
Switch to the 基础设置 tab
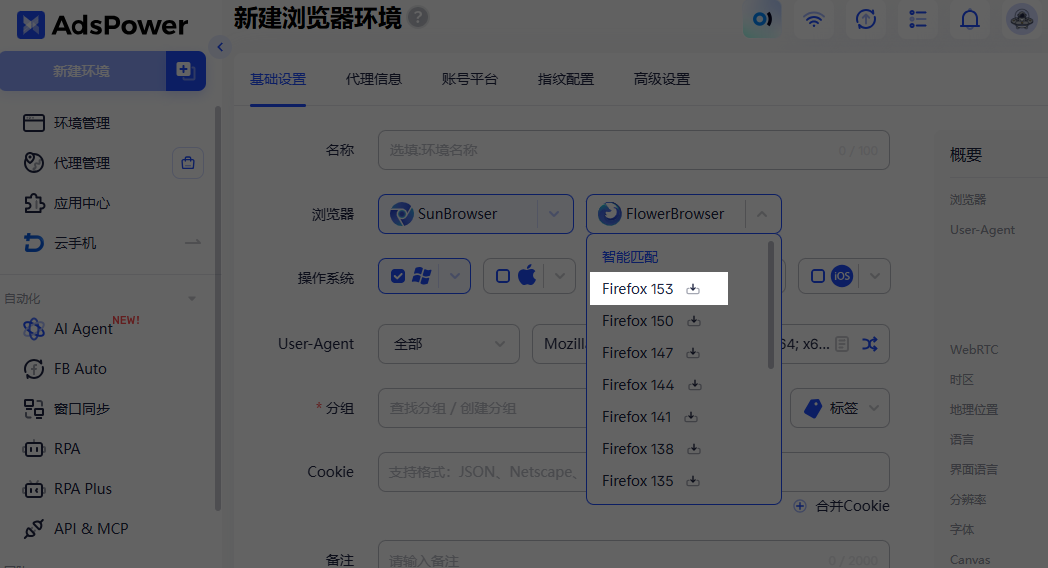[x=278, y=79]
